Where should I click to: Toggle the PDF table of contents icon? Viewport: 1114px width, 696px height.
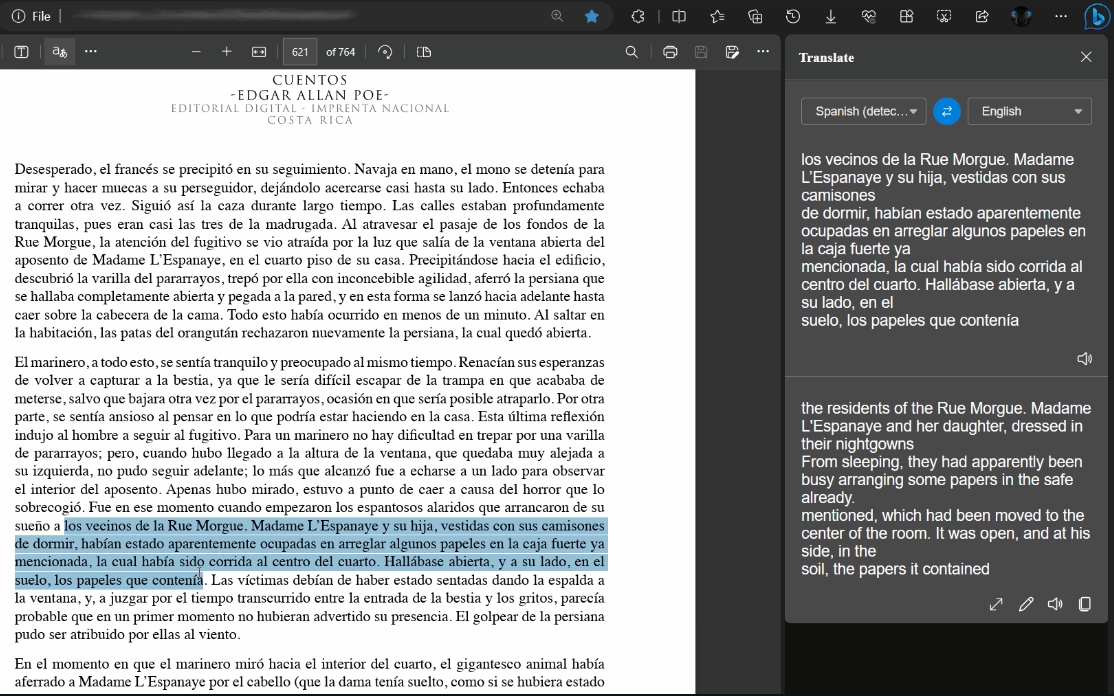coord(21,52)
